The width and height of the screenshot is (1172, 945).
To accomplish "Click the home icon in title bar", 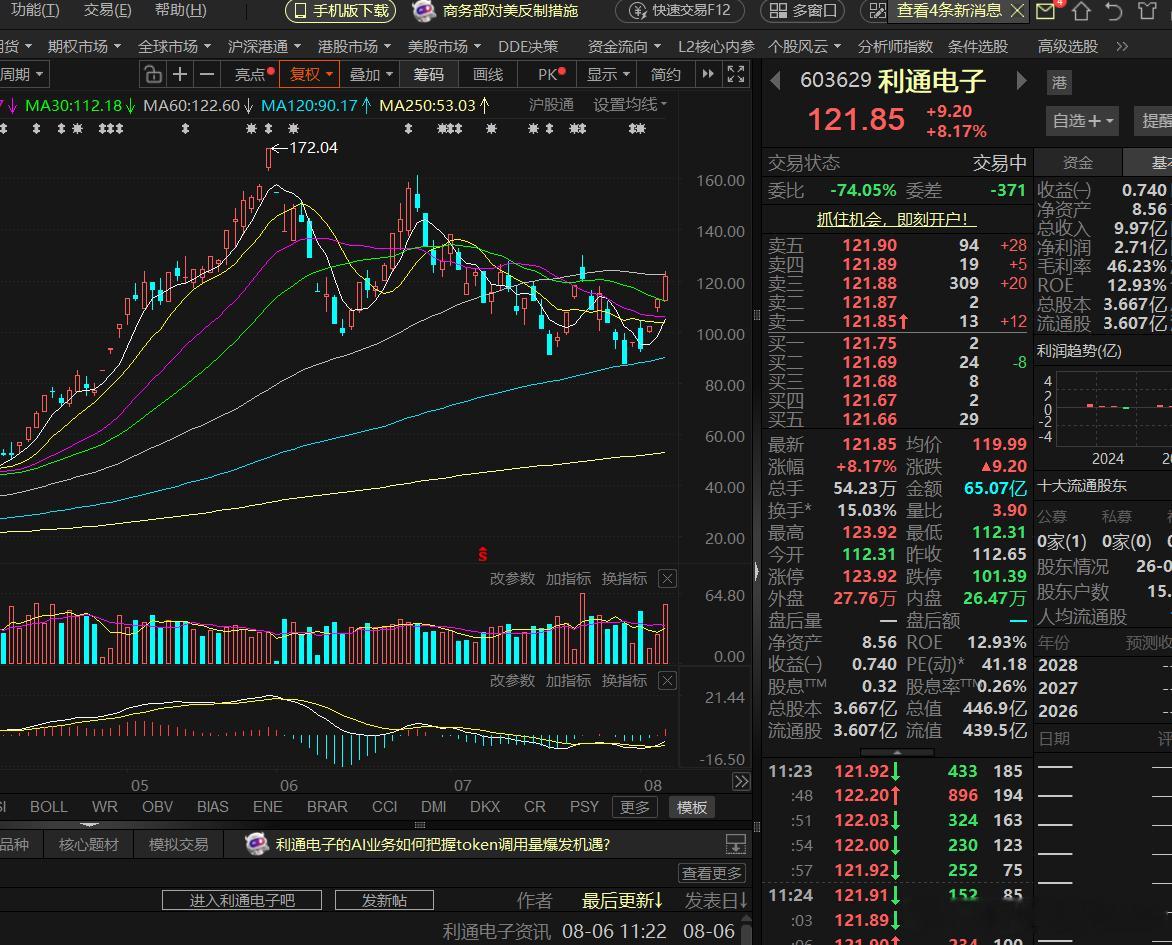I will click(x=1081, y=10).
